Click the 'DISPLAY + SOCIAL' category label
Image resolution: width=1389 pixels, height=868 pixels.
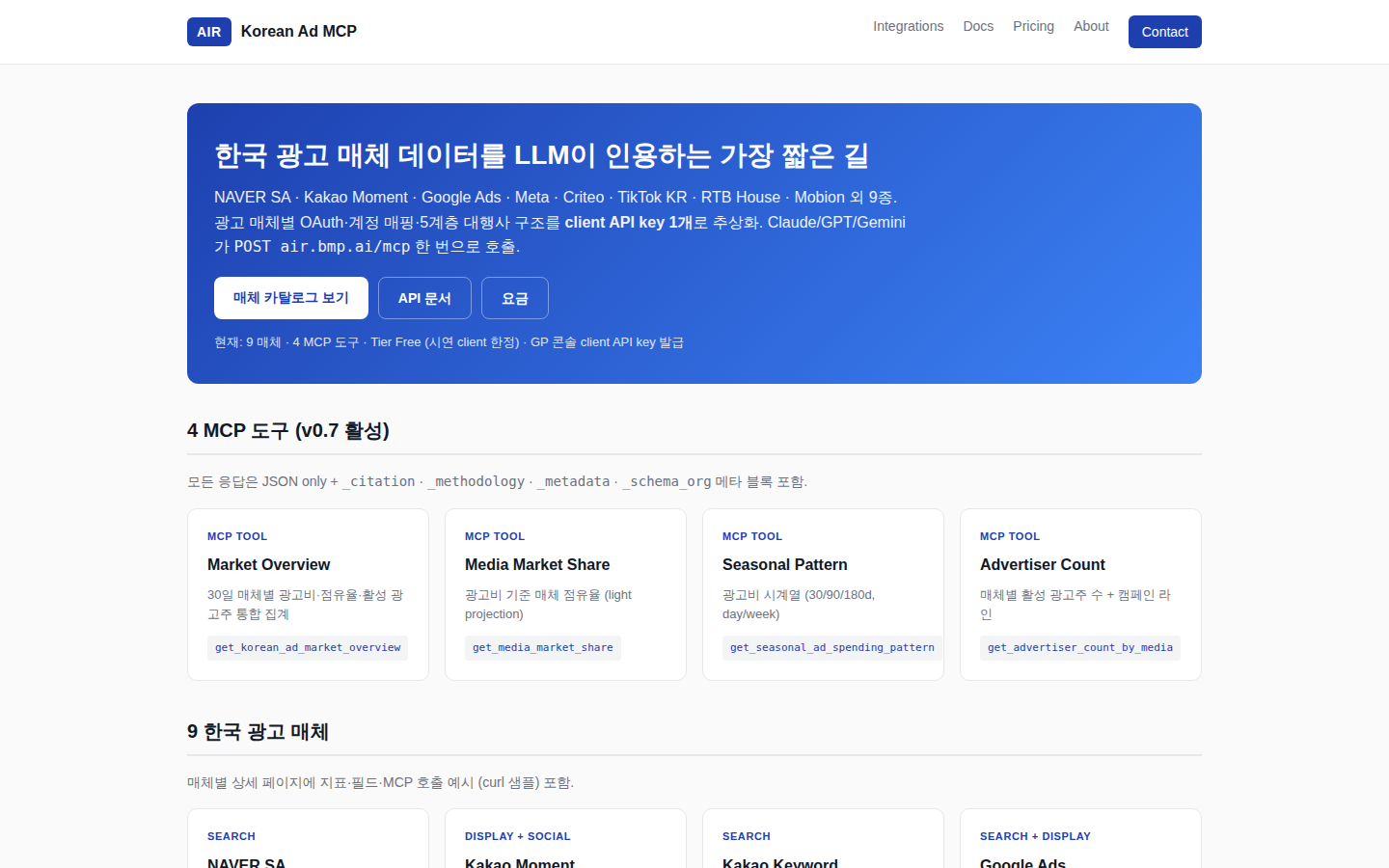coord(518,836)
